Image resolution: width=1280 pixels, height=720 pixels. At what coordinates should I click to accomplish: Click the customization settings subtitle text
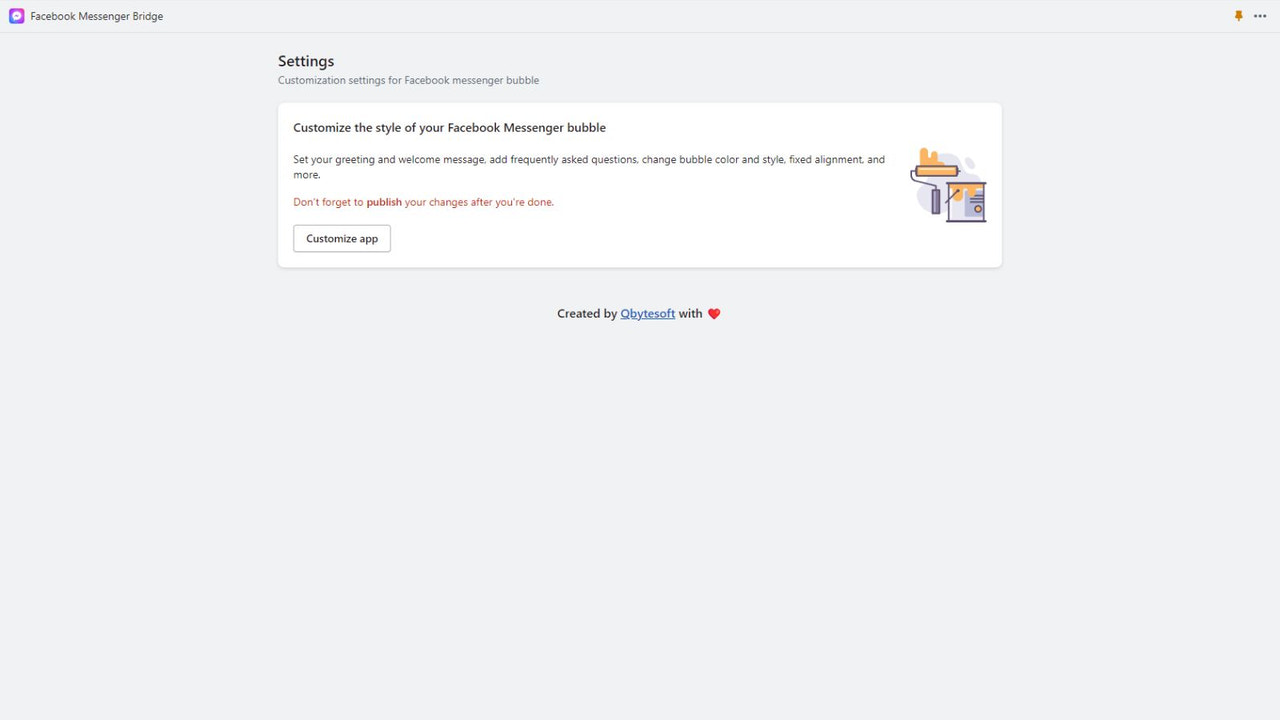coord(408,80)
